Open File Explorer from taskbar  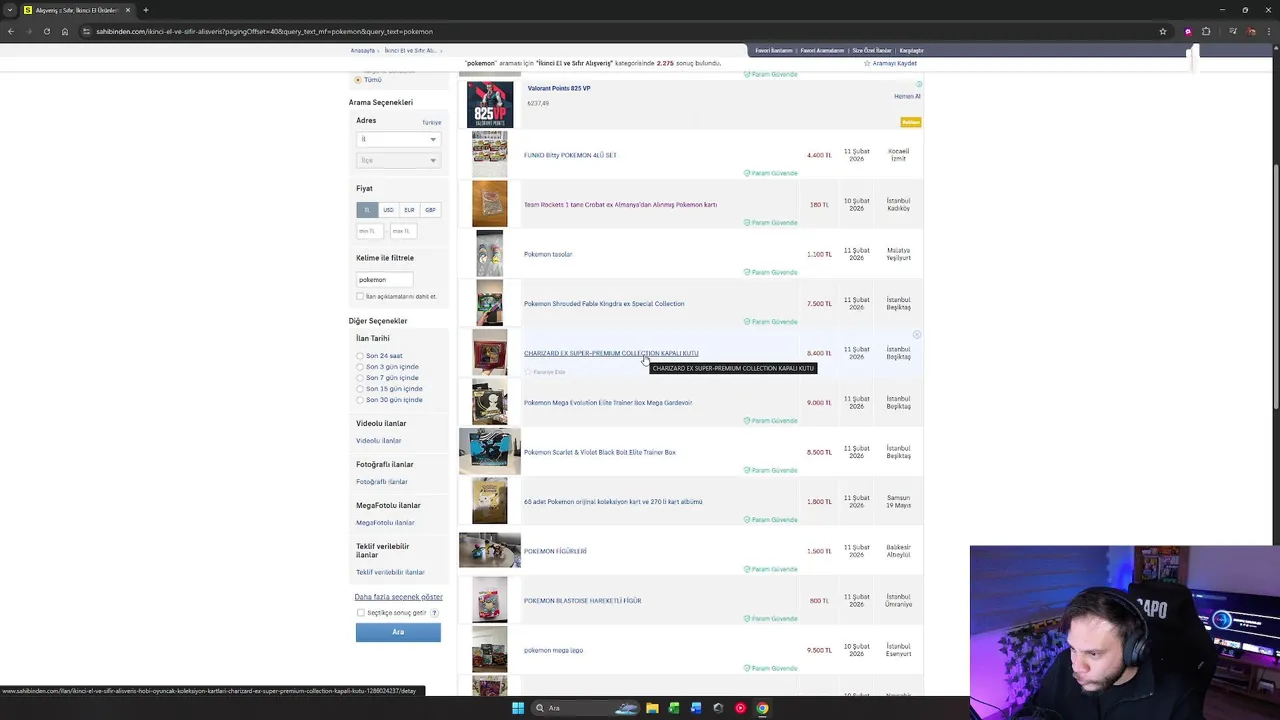click(652, 708)
